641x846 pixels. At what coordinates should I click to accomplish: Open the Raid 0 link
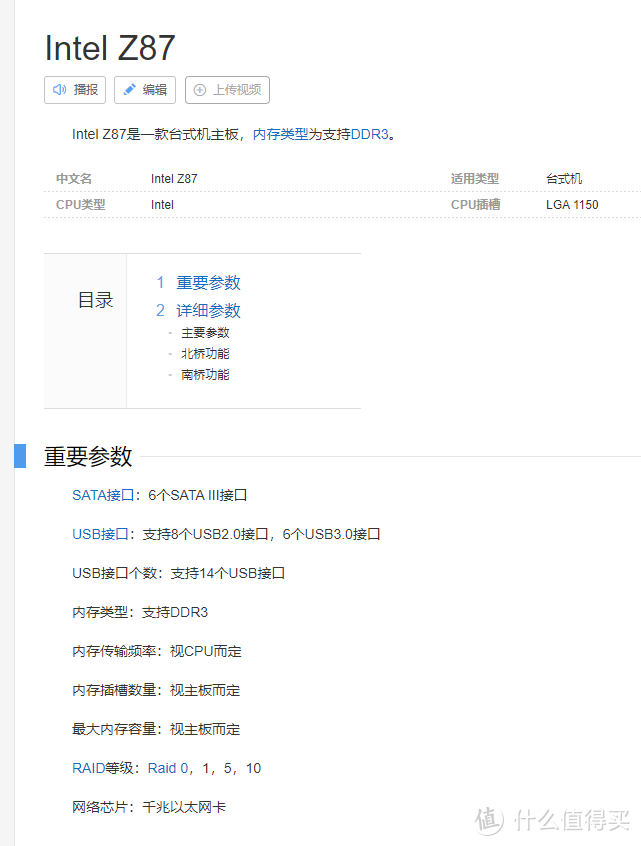[x=168, y=768]
